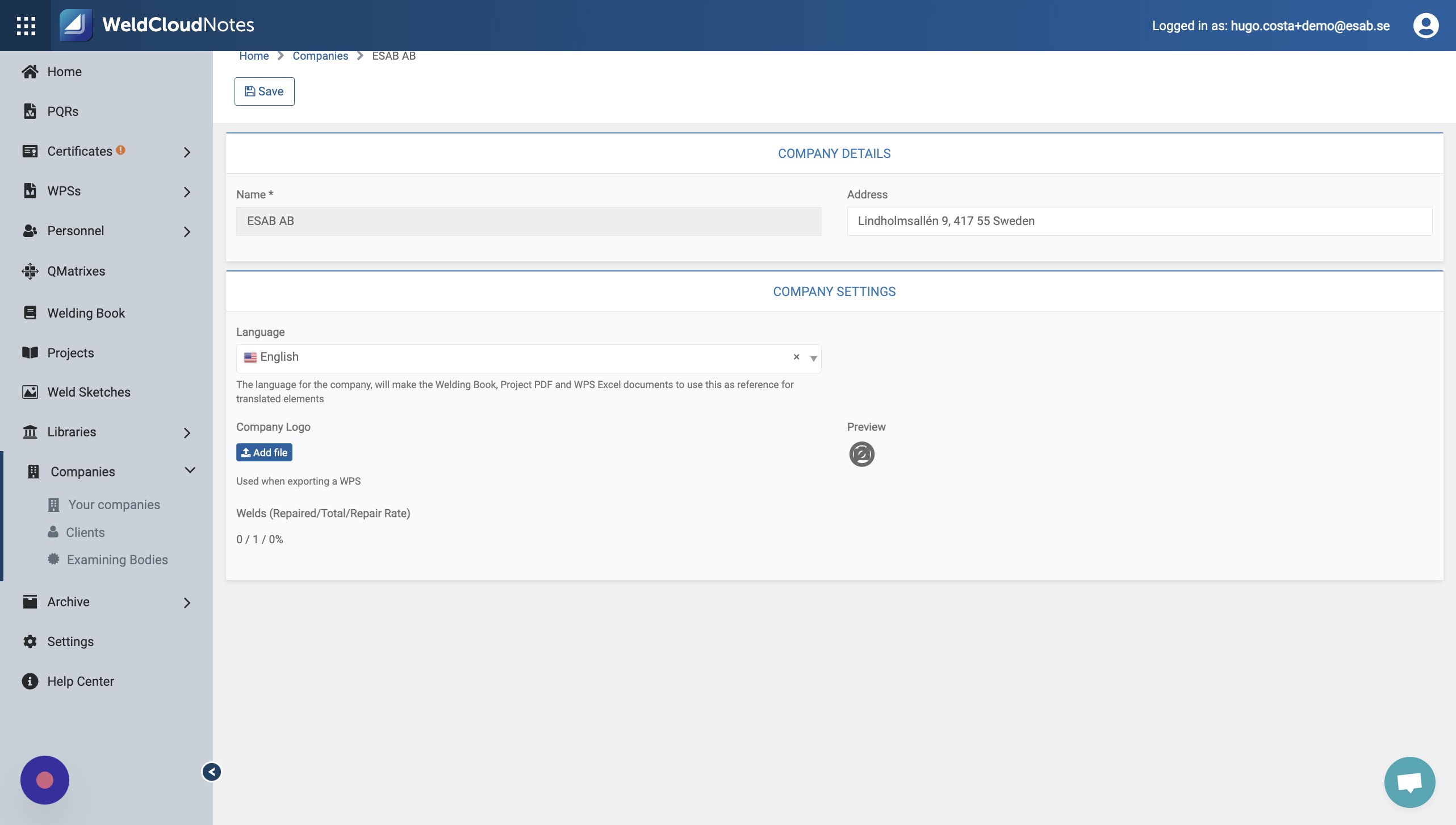
Task: Follow the Companies breadcrumb link
Action: (x=320, y=56)
